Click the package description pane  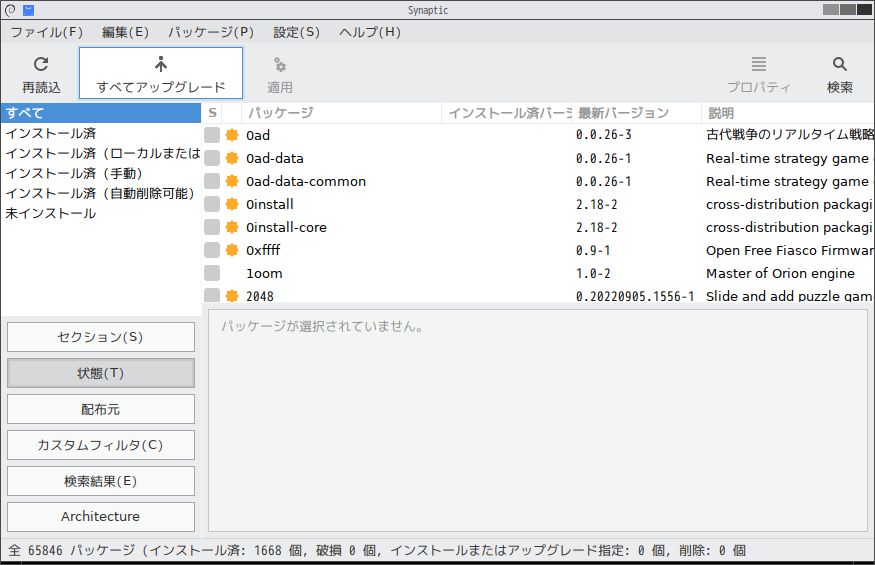[538, 420]
